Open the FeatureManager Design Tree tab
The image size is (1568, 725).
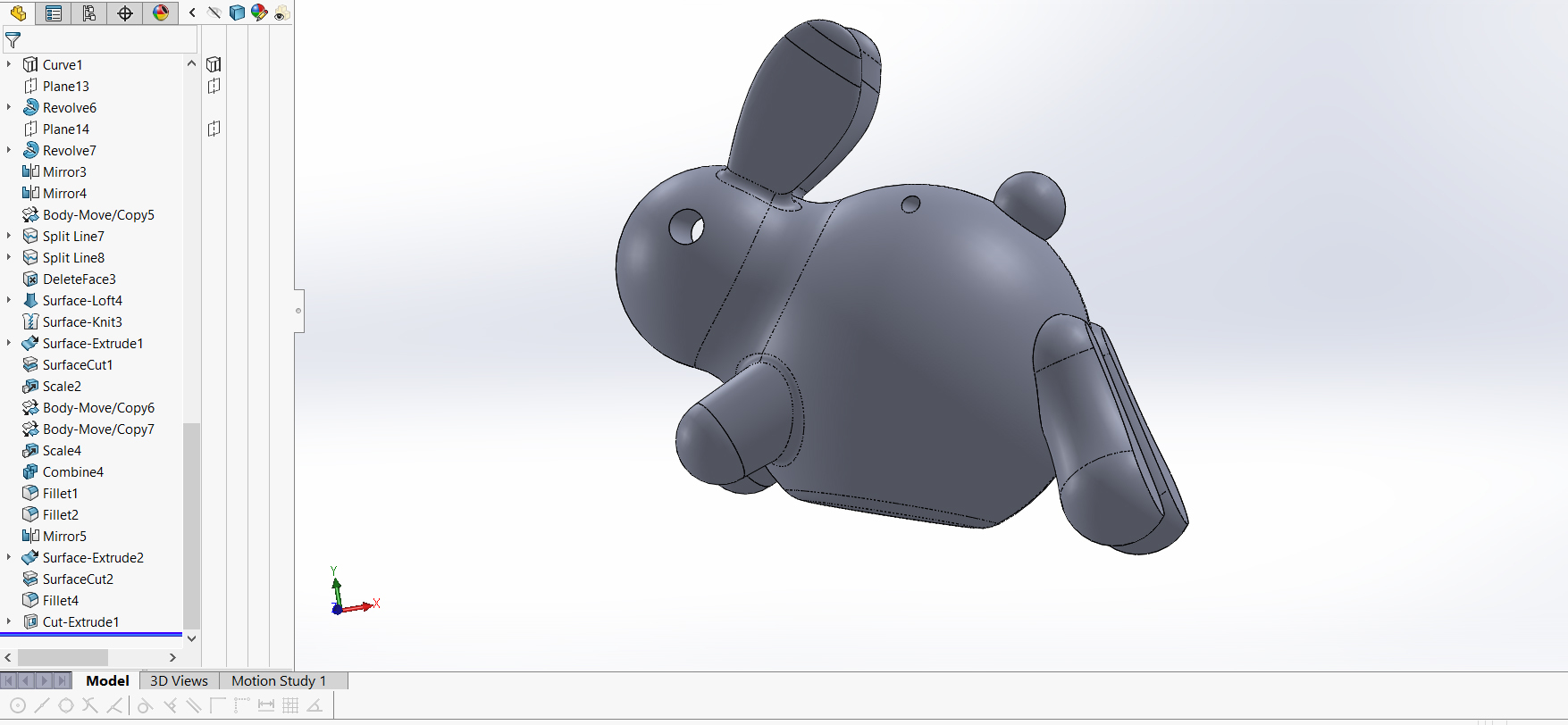(18, 12)
